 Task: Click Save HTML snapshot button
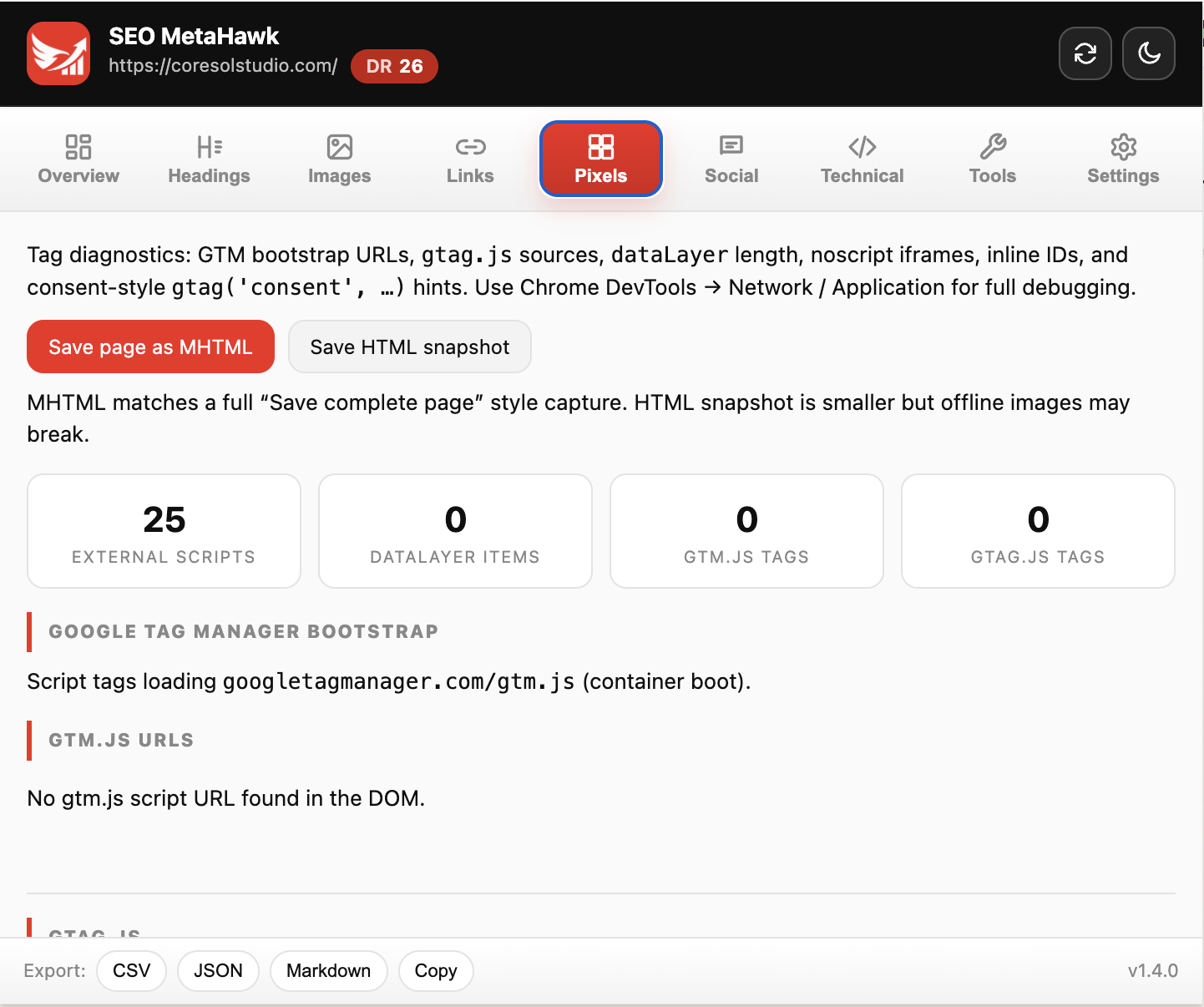[x=410, y=347]
